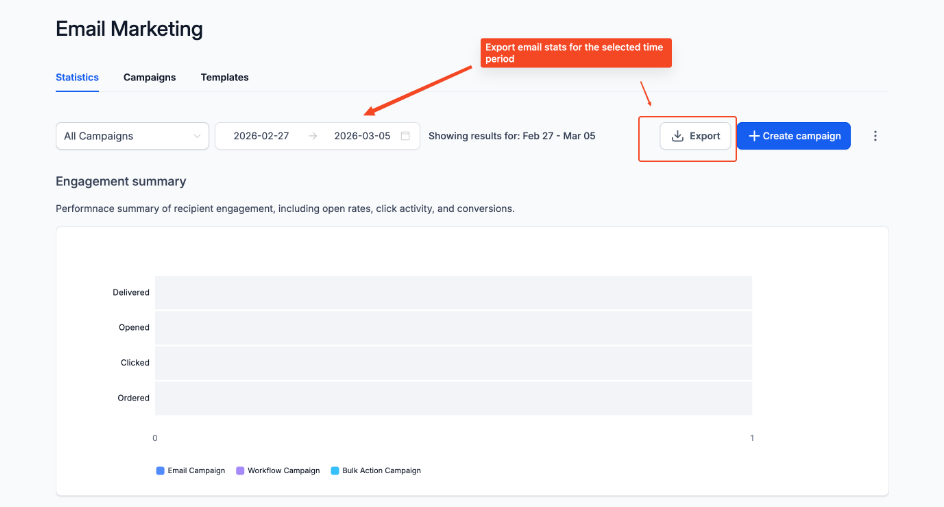Click the Clicked bar in chart
944x507 pixels.
(x=453, y=362)
